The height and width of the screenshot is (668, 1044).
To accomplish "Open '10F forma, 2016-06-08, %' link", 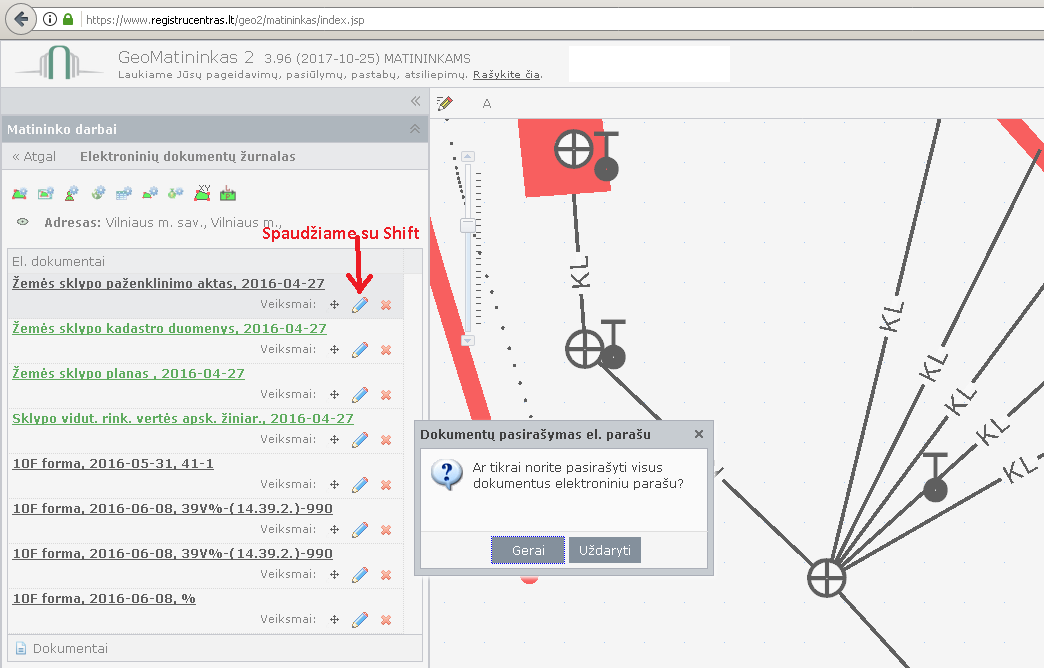I will 104,598.
